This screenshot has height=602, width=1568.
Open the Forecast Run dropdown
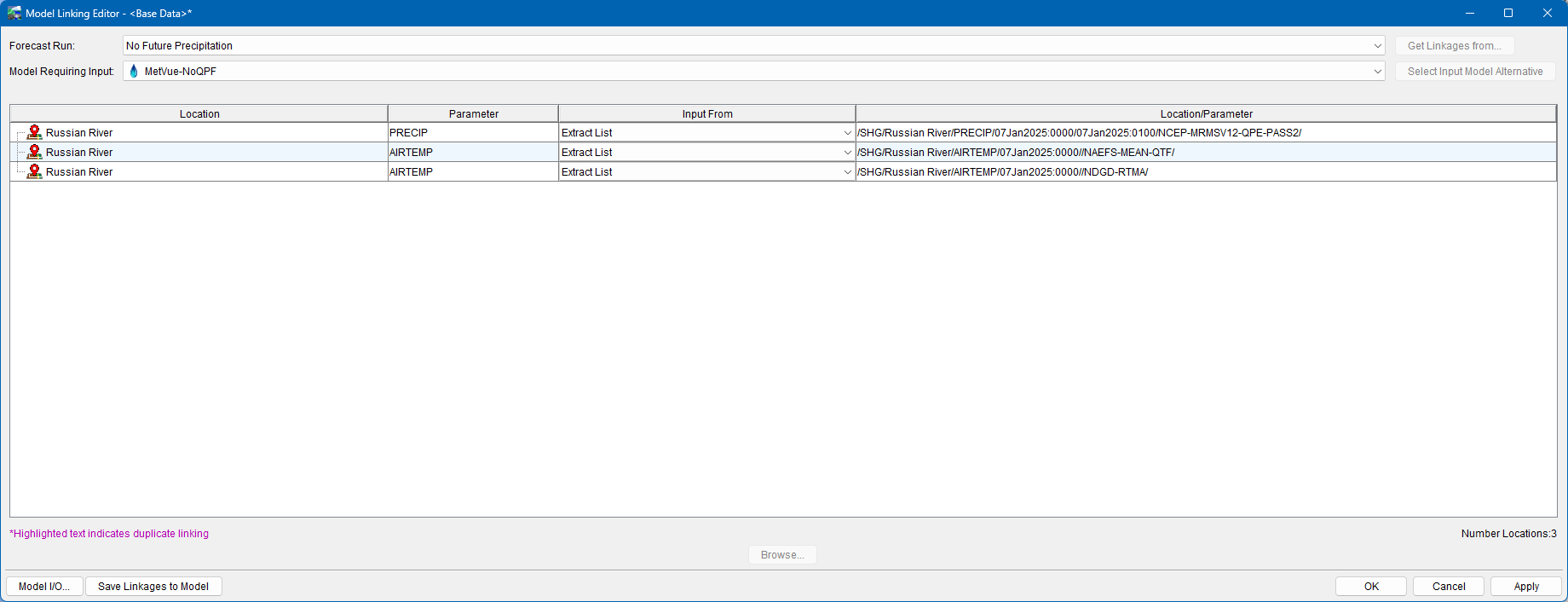click(x=1377, y=46)
